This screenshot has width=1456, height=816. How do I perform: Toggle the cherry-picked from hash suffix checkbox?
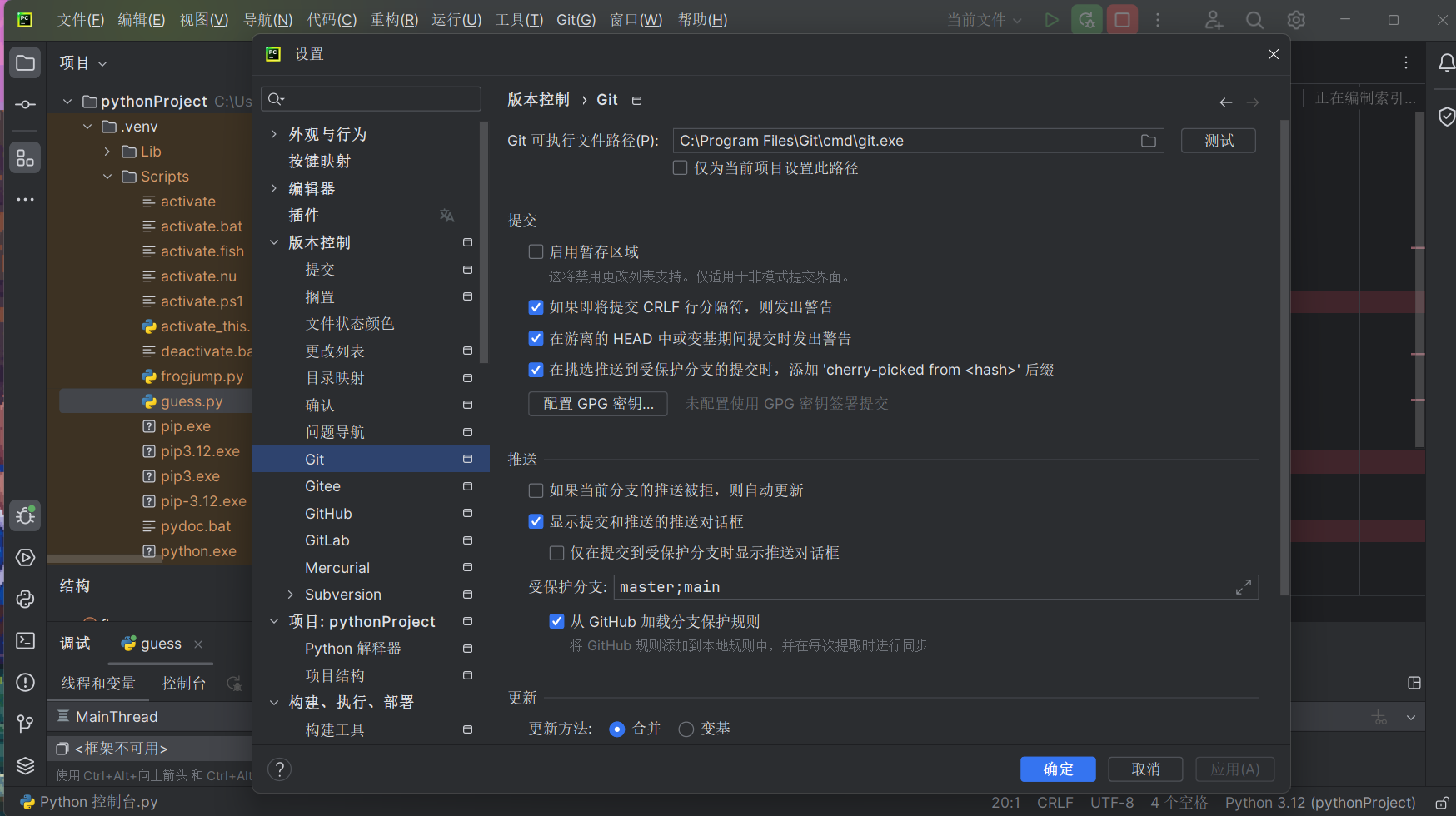pyautogui.click(x=536, y=370)
